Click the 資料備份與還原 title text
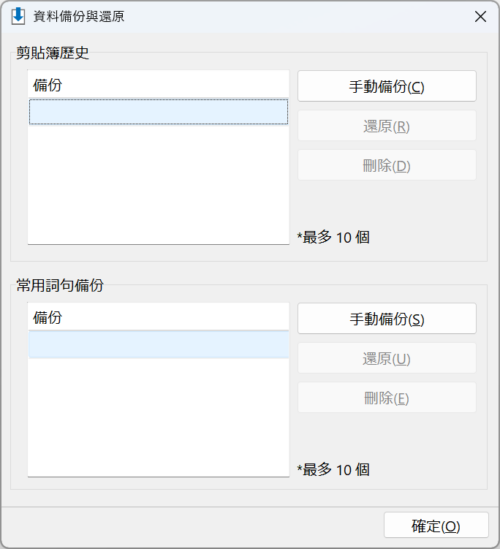Viewport: 500px width, 549px height. click(79, 16)
